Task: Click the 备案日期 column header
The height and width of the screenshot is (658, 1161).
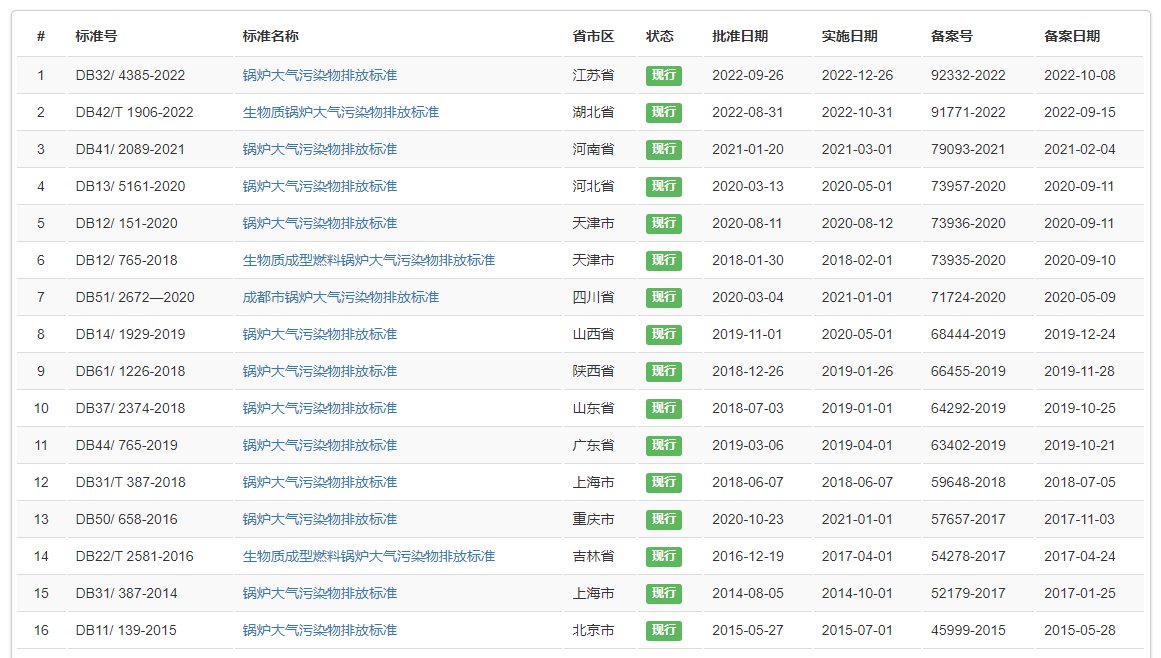Action: click(x=1071, y=36)
